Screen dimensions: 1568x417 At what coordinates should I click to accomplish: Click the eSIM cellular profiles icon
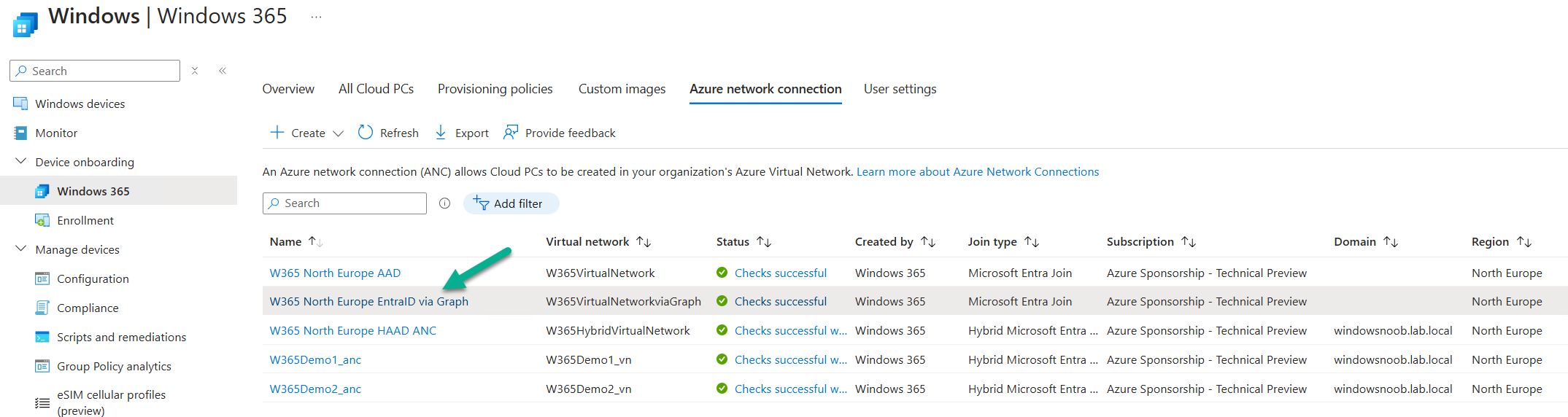click(42, 402)
